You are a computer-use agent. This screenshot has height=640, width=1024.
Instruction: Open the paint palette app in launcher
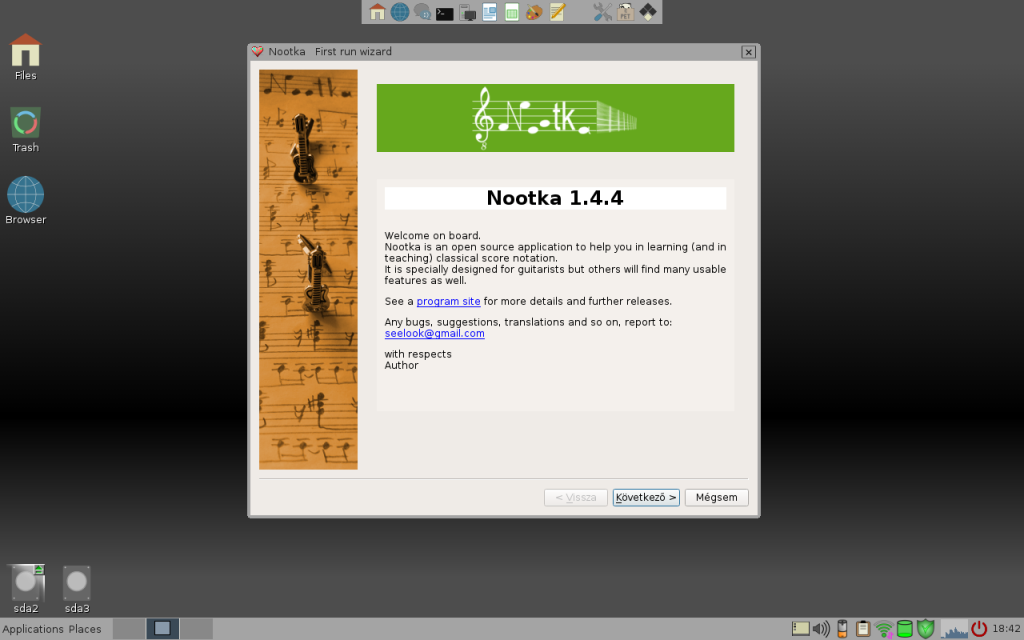pyautogui.click(x=534, y=12)
